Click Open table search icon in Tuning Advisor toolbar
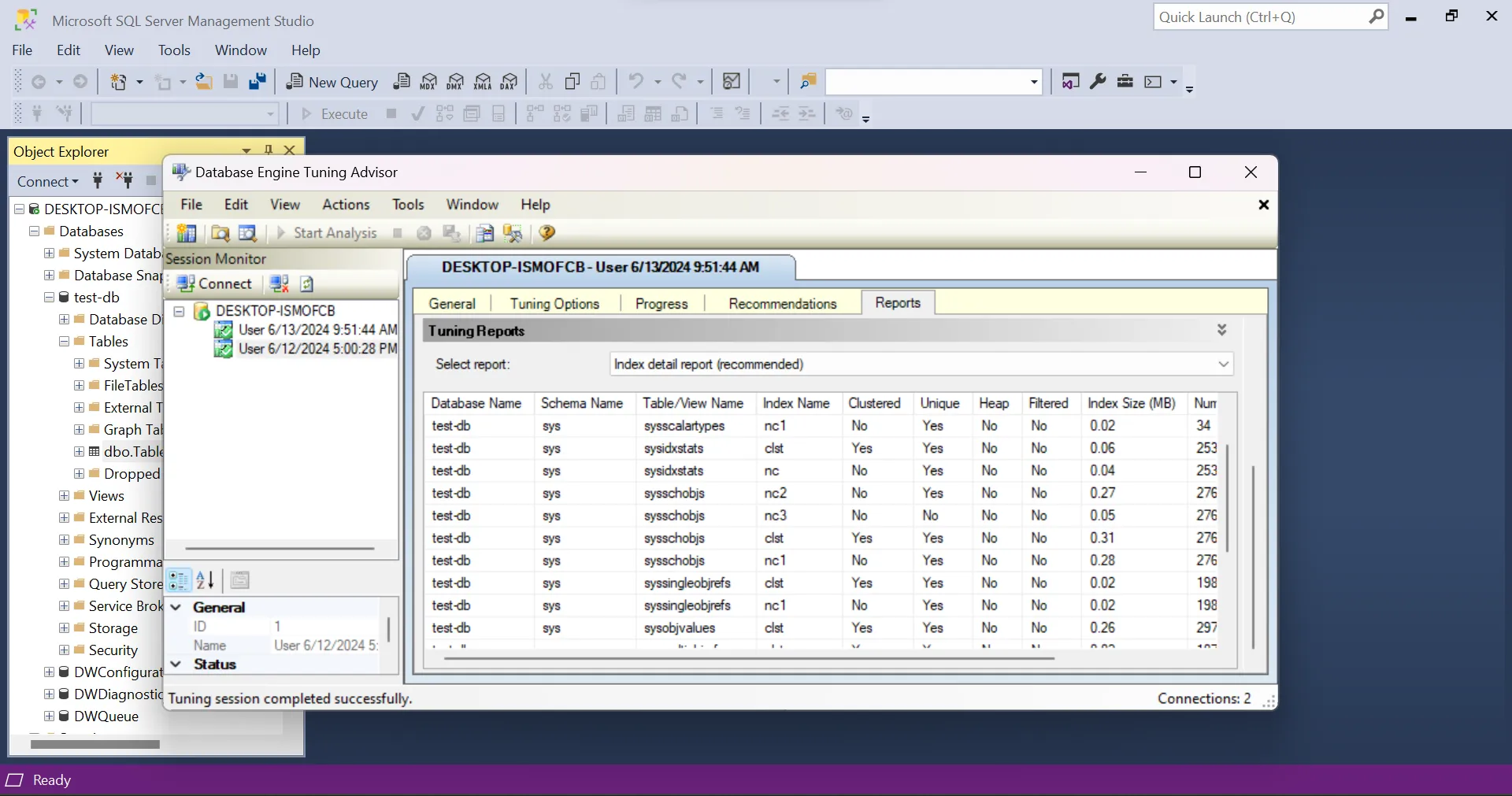1512x796 pixels. point(247,233)
